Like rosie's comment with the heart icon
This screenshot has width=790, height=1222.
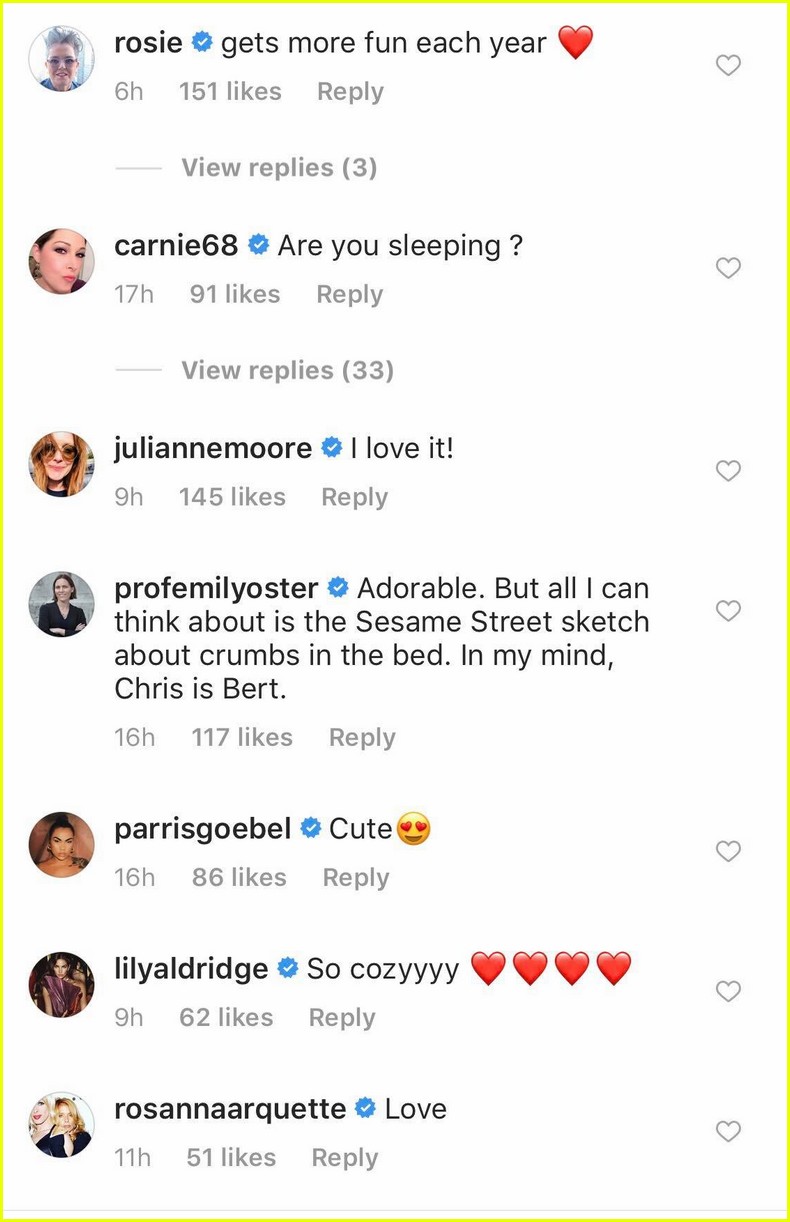pos(729,66)
